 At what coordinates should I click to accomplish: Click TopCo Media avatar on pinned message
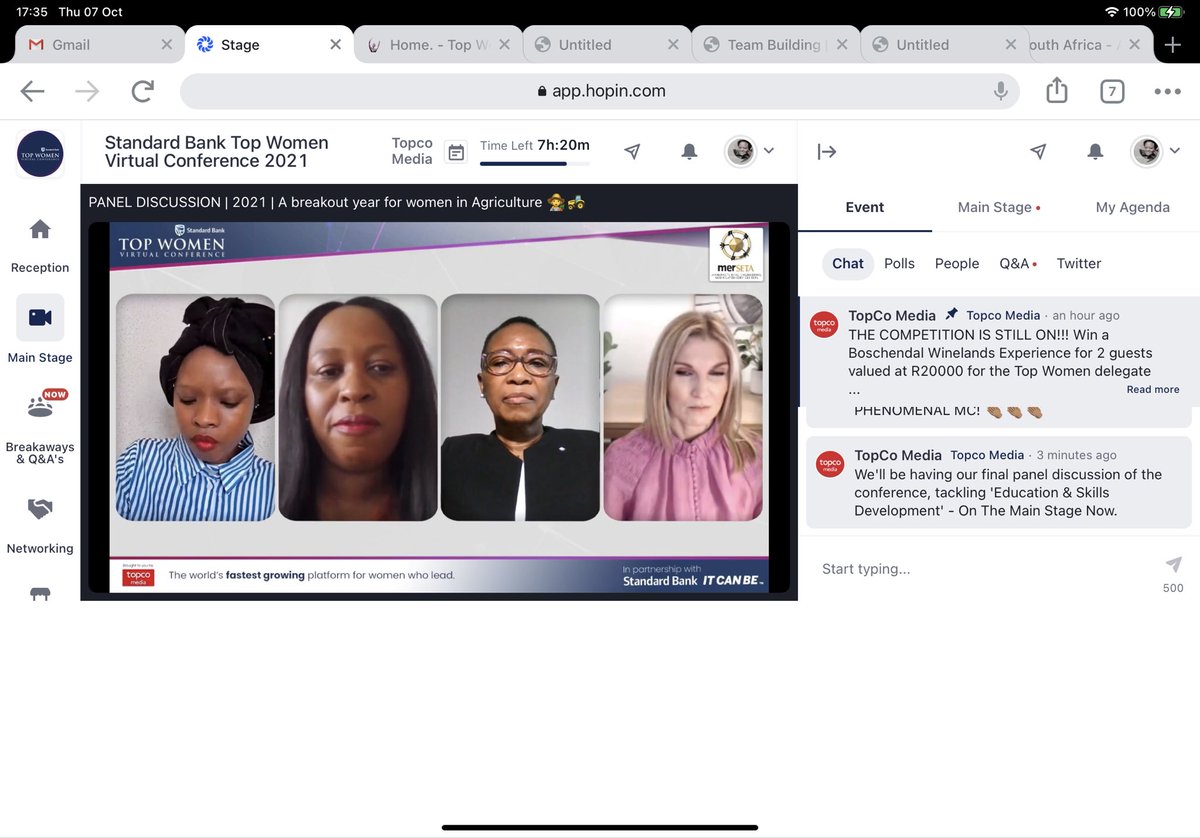(824, 324)
